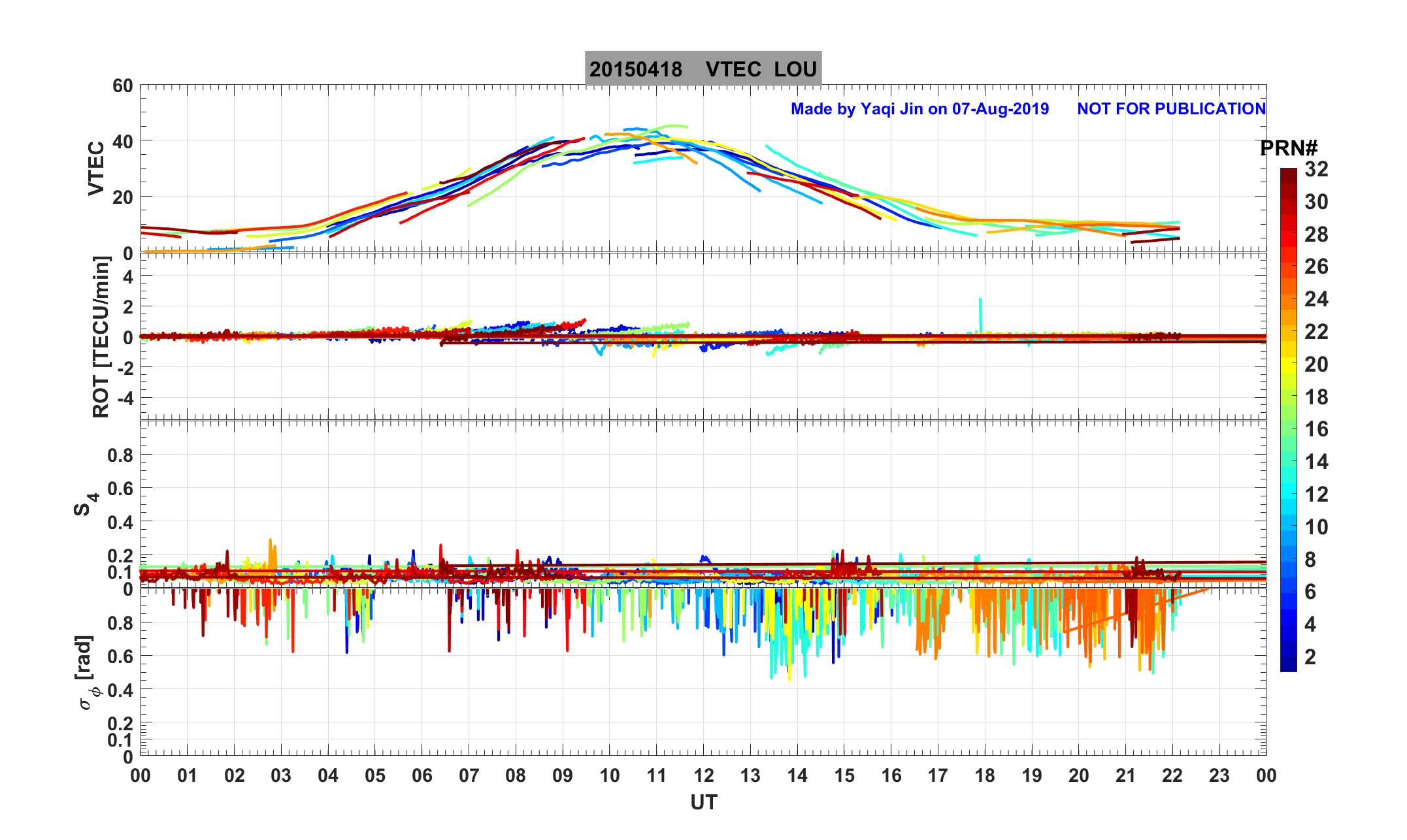Viewport: 1407px width, 840px height.
Task: Click the 23 tick label on UT axis
Action: [x=1219, y=776]
